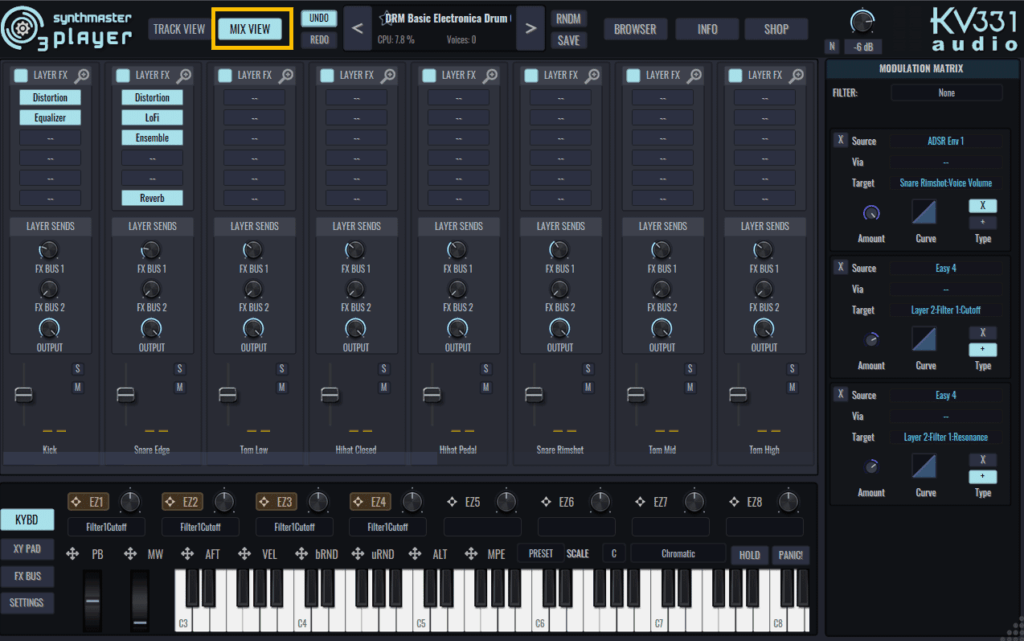Open the Kick layer FX magnifier icon

[82, 76]
